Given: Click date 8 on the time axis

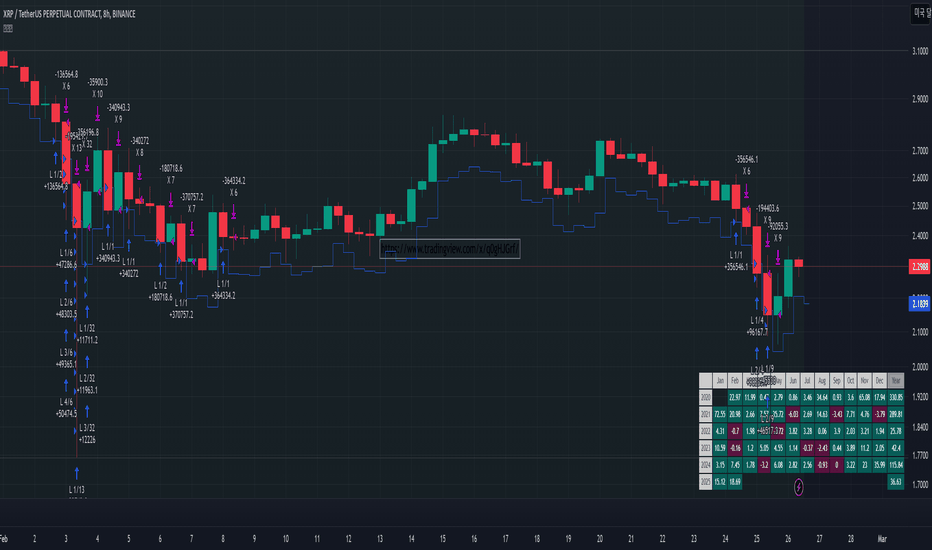Looking at the screenshot, I should click(223, 539).
